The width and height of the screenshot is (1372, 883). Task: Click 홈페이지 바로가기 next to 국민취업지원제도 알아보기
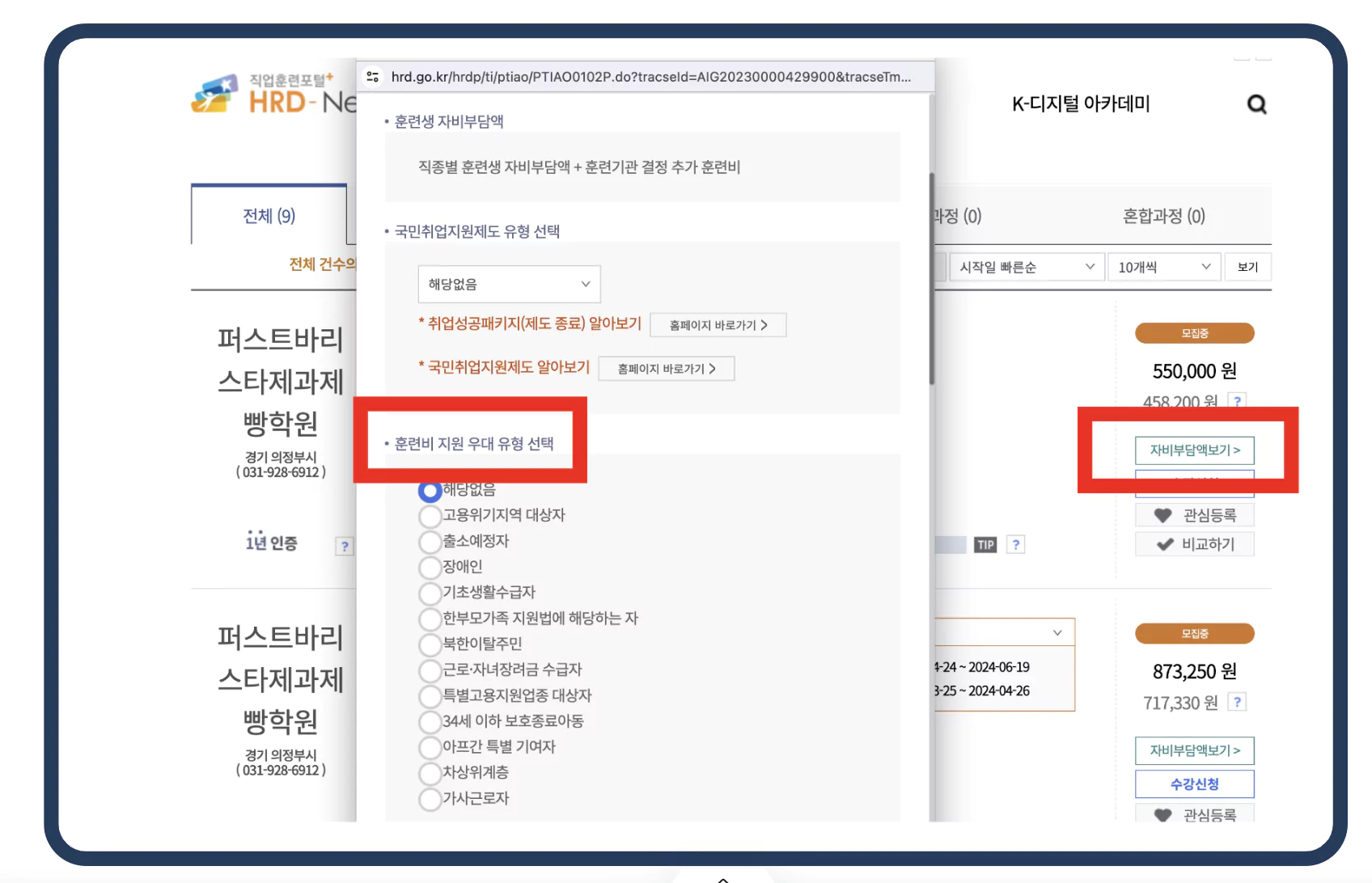point(667,369)
